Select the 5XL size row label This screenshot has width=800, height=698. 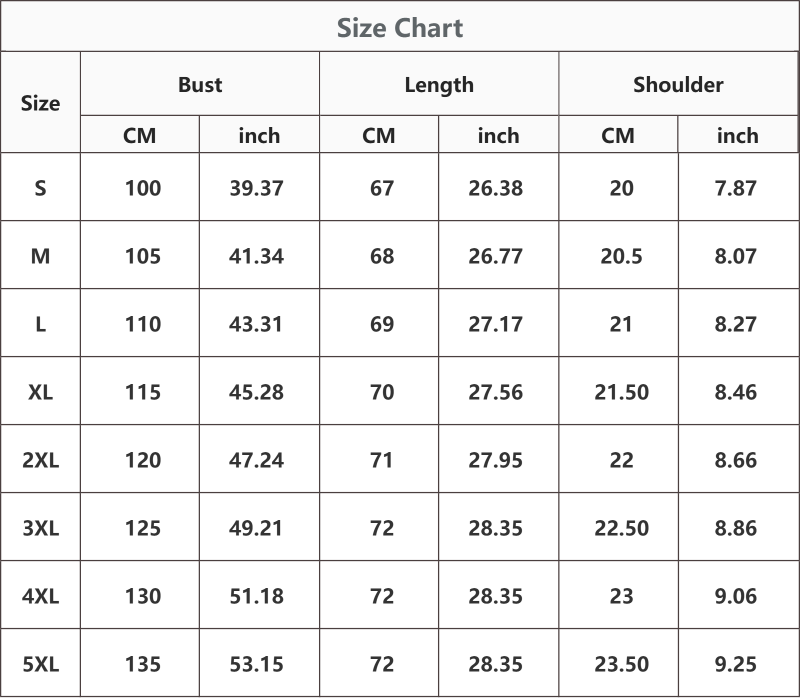tap(40, 664)
